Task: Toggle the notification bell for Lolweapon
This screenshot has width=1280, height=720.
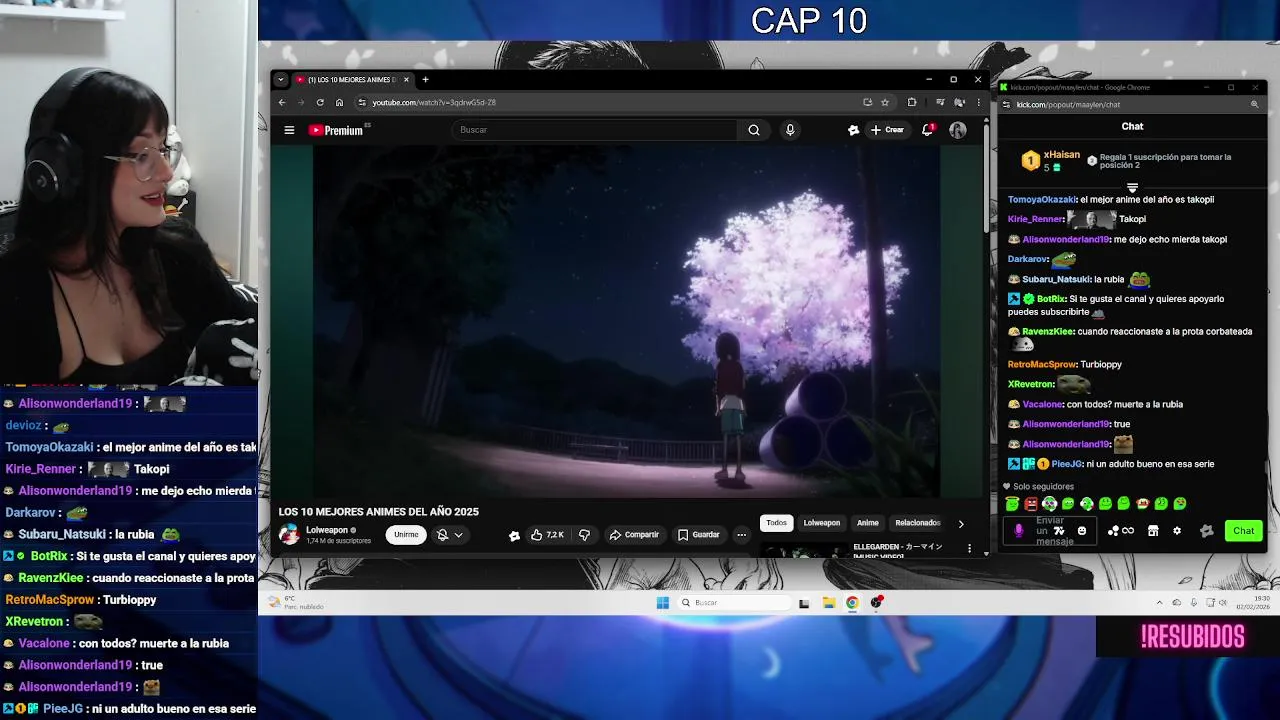Action: [442, 535]
